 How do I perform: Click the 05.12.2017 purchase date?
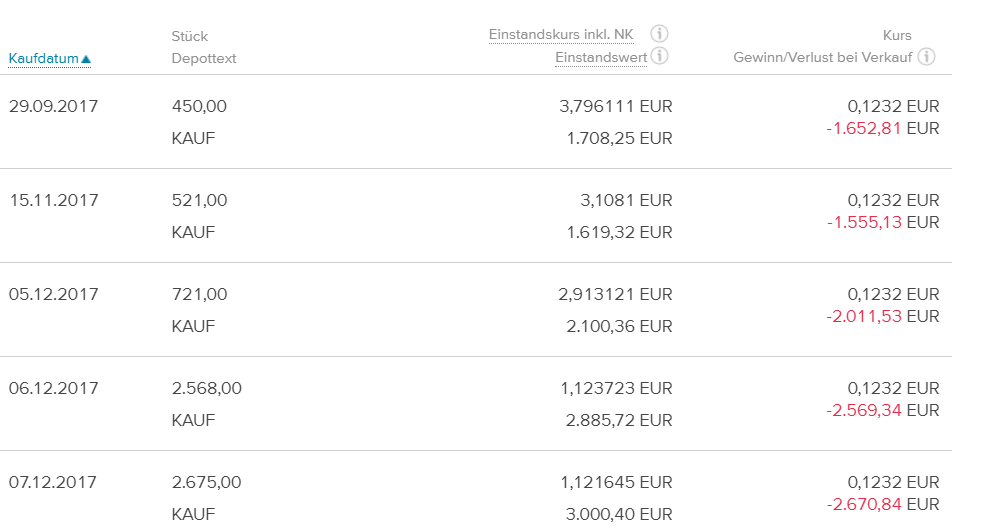click(53, 294)
